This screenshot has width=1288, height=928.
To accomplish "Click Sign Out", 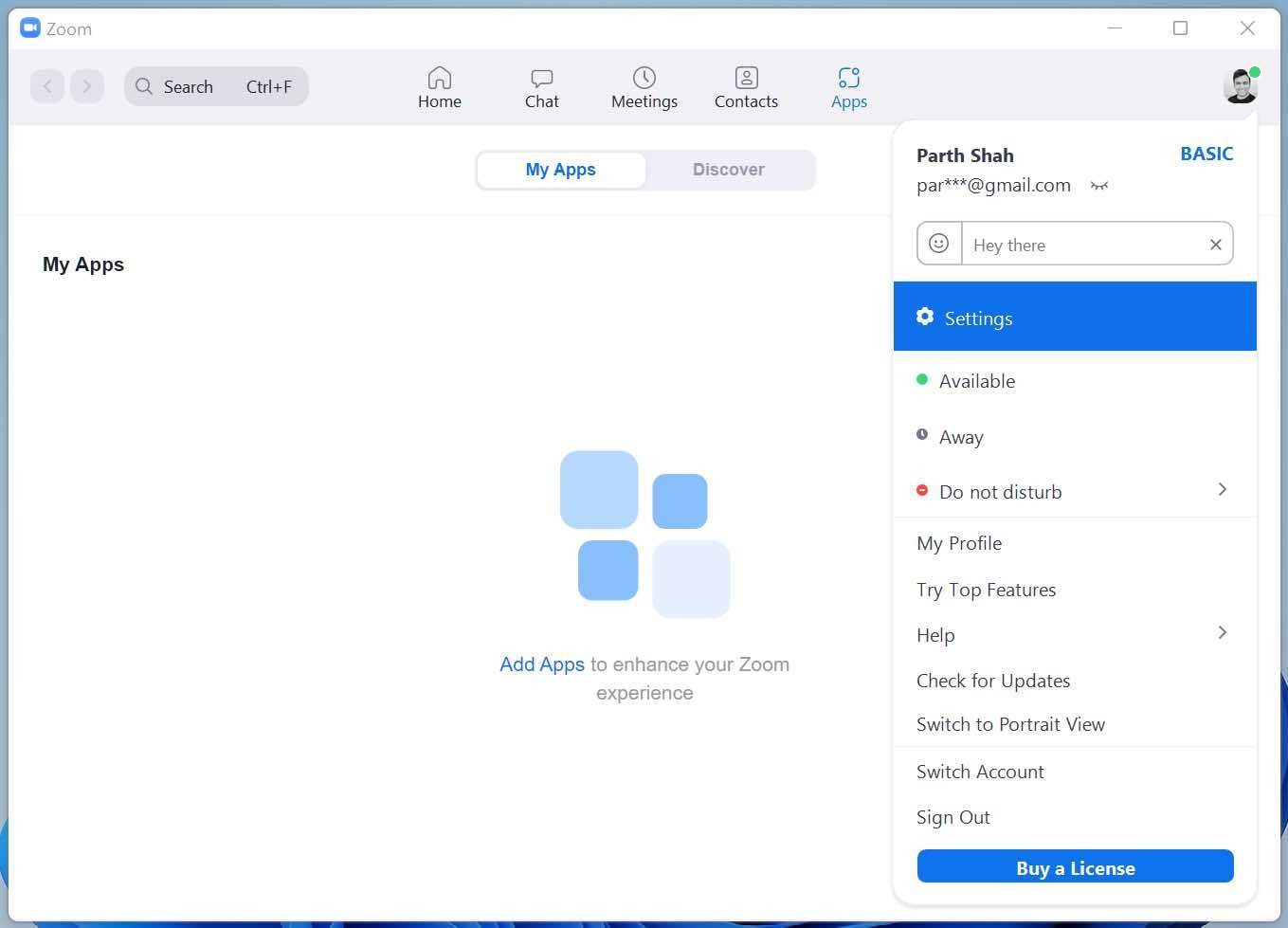I will point(1075,817).
